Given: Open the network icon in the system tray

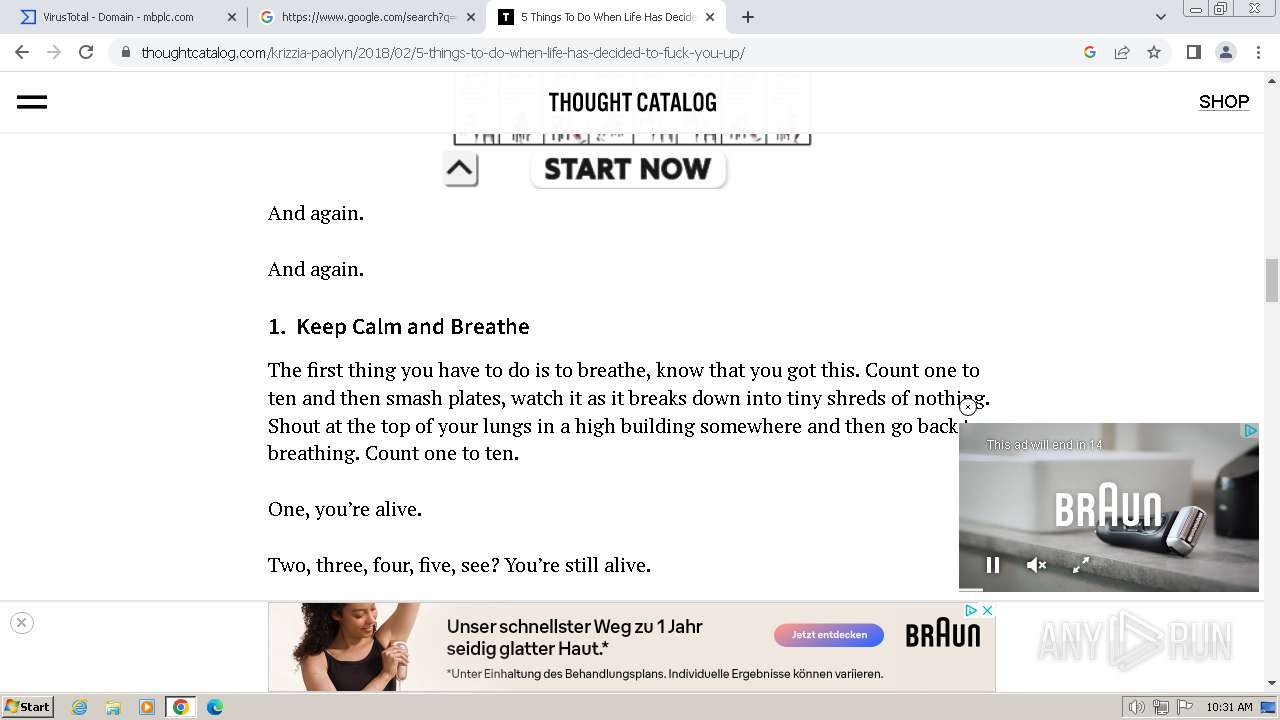Looking at the screenshot, I should pos(1161,707).
